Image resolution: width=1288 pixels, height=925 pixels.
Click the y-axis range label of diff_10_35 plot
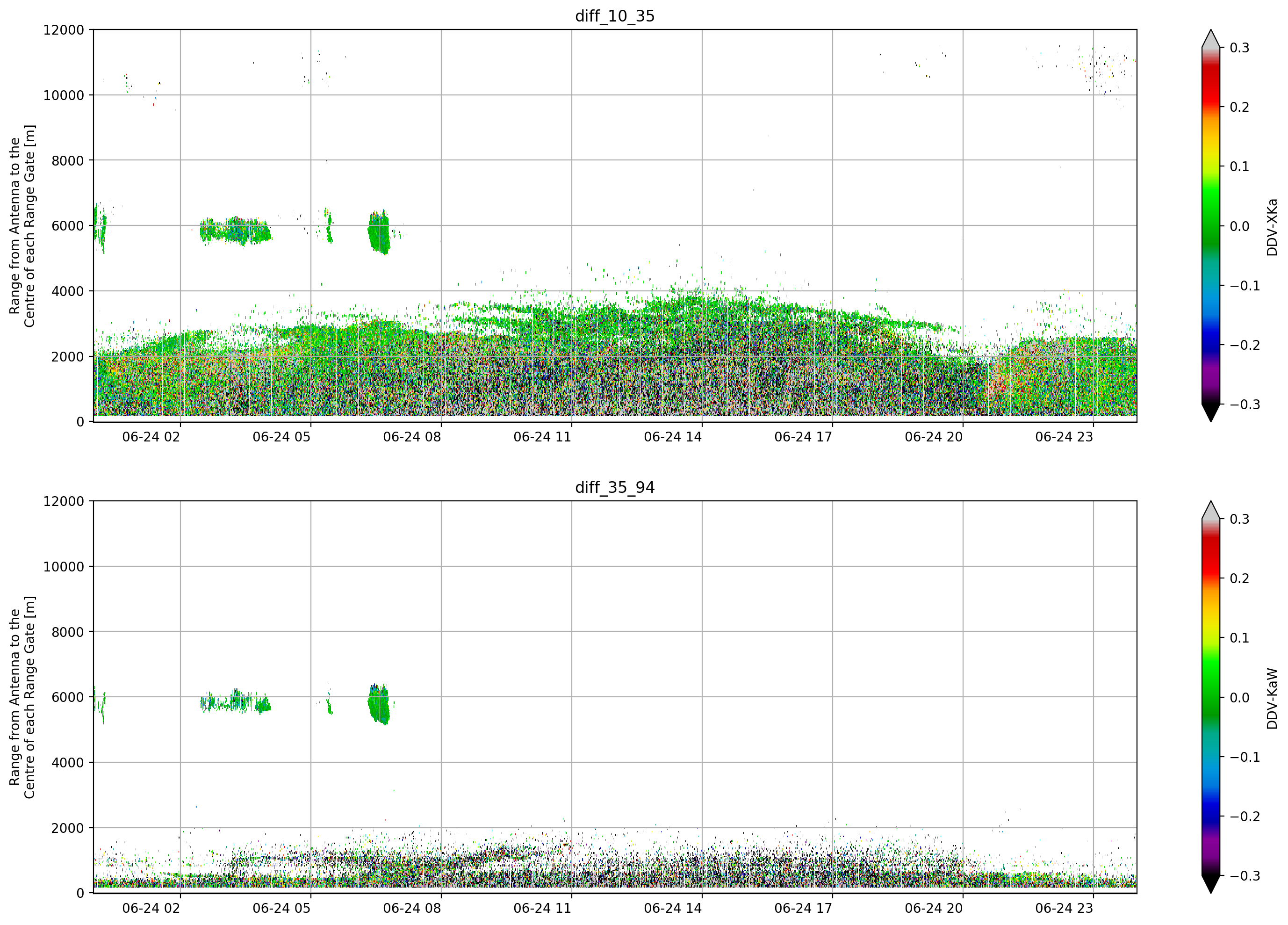22,225
